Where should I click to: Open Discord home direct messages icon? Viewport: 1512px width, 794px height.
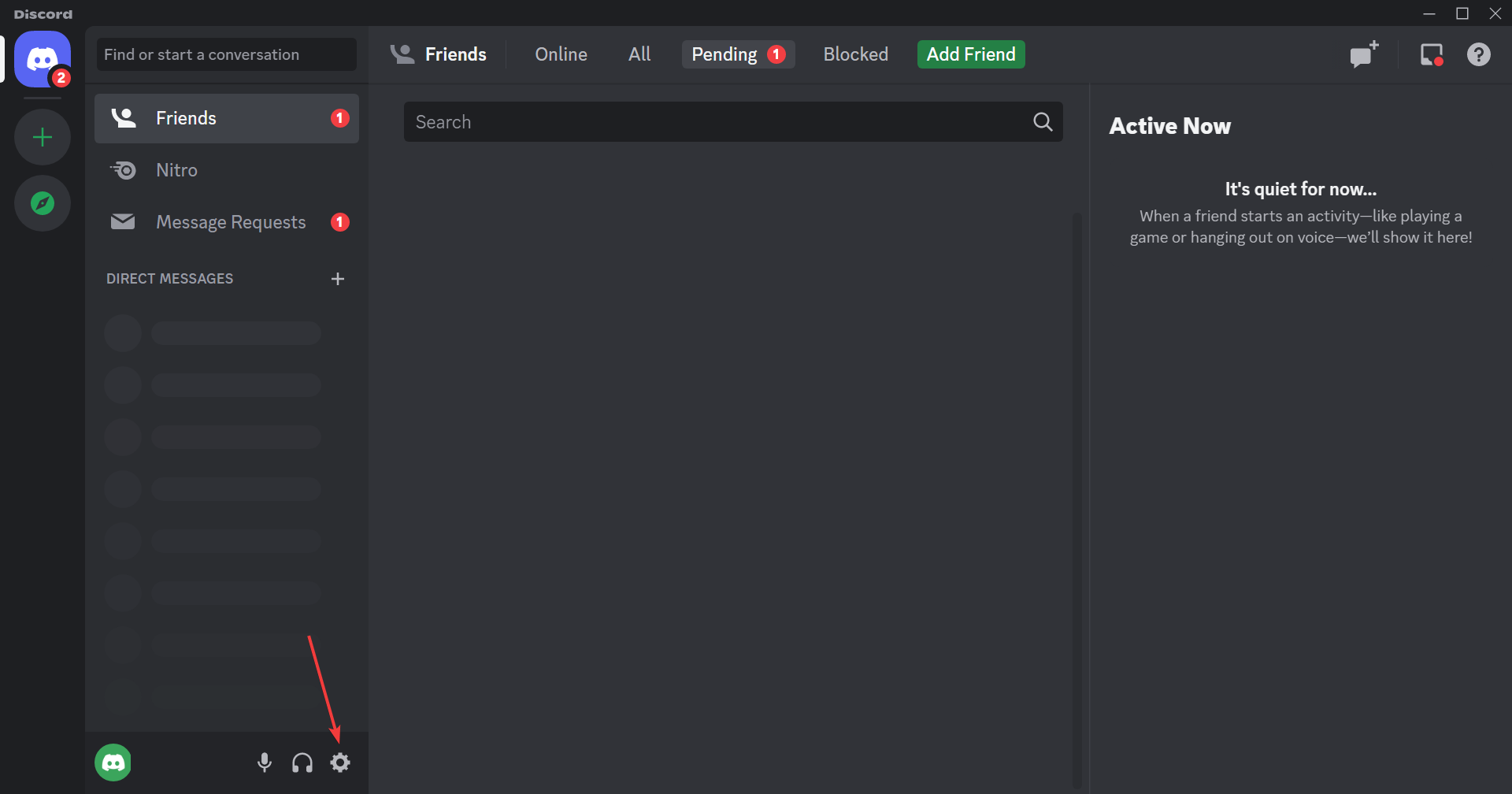pyautogui.click(x=43, y=59)
